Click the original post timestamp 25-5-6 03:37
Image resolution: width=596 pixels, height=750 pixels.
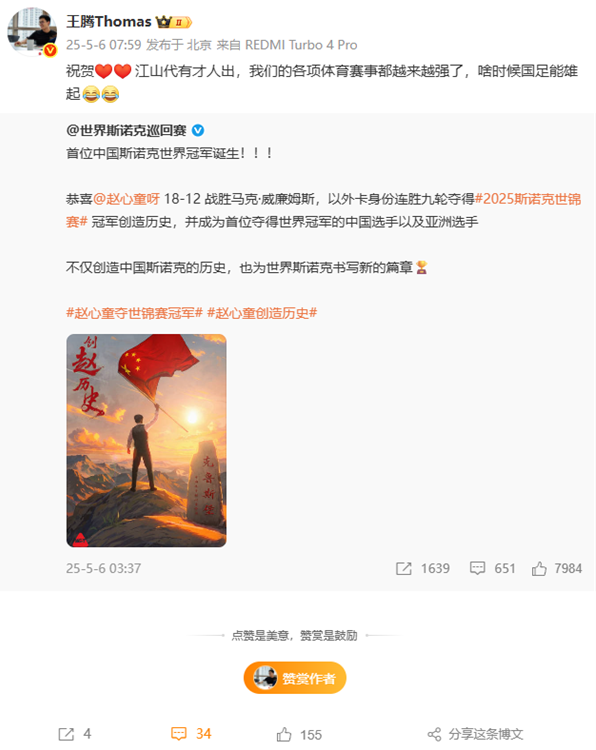point(104,568)
